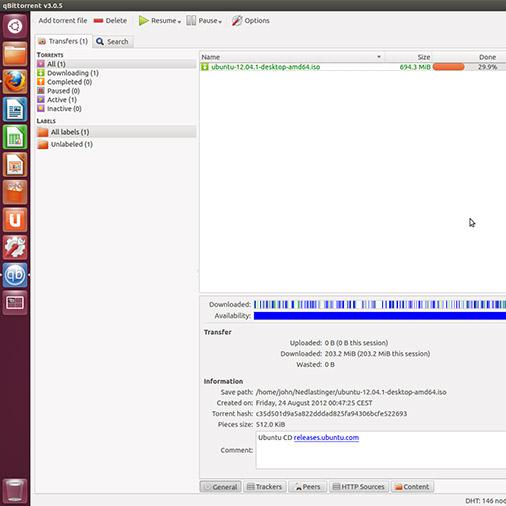Open LibreOffice Impress from the dock
The image size is (506, 506).
point(15,164)
